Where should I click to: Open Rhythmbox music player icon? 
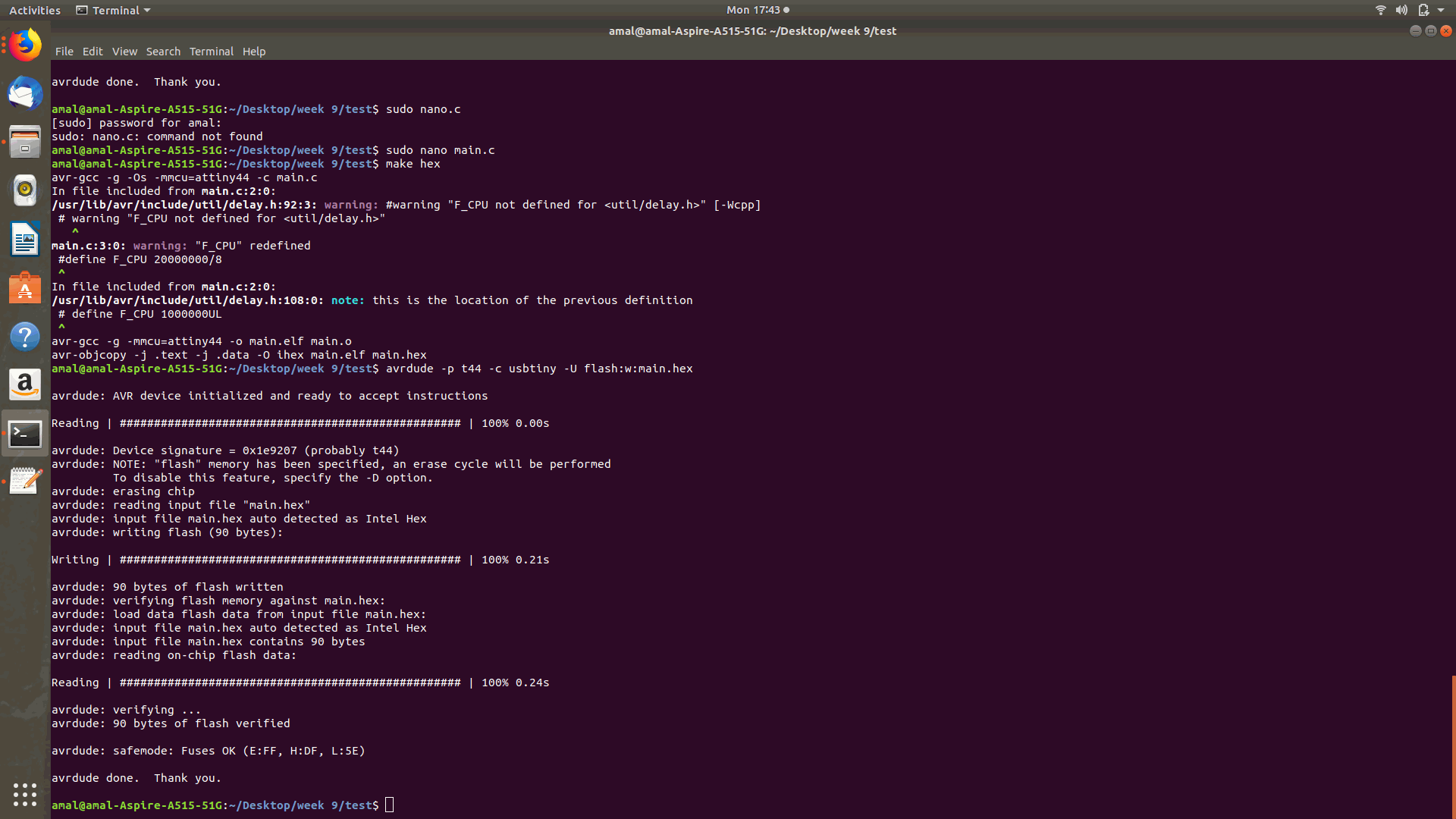[x=25, y=190]
